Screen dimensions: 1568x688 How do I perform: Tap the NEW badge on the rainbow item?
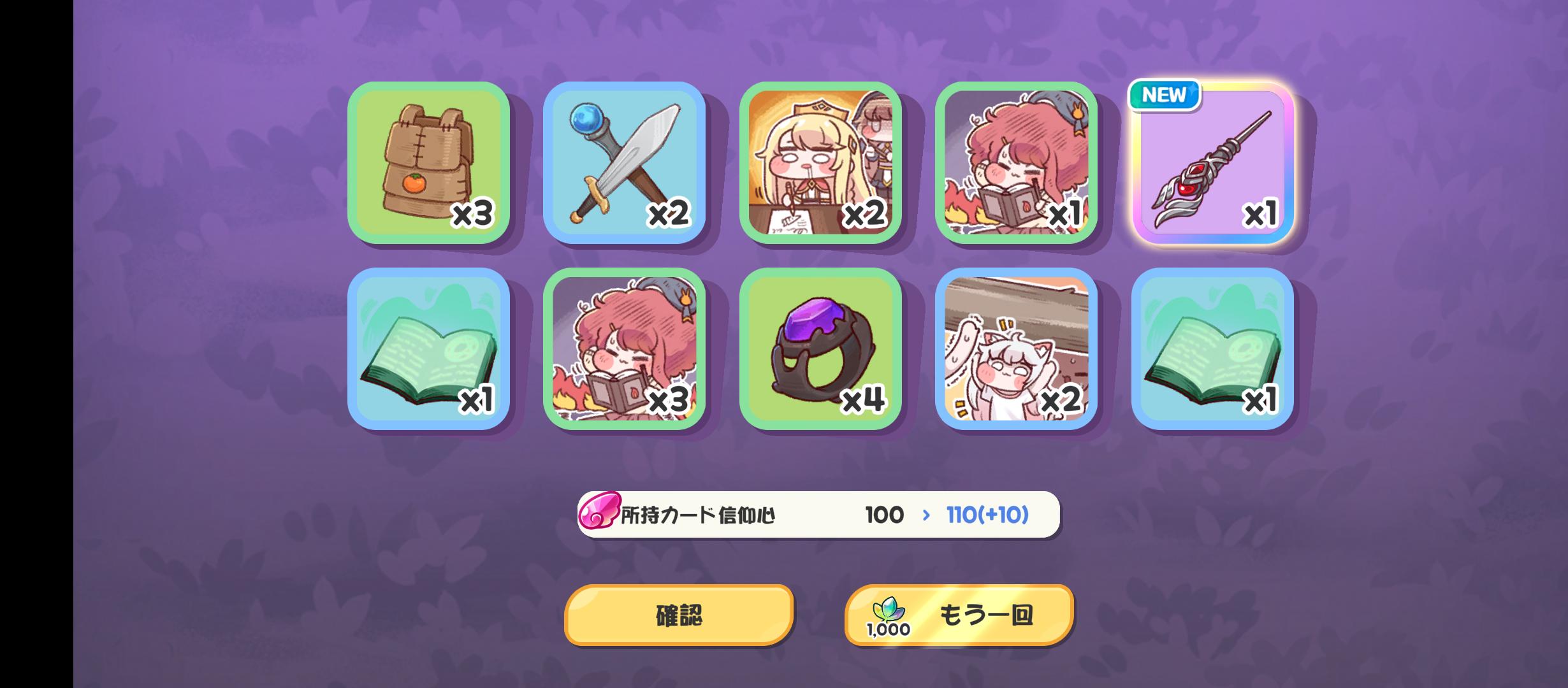[1165, 95]
